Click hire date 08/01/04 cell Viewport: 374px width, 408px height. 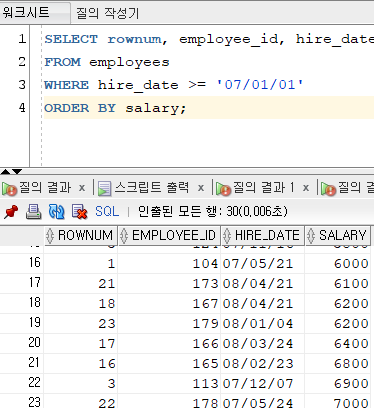pos(262,324)
